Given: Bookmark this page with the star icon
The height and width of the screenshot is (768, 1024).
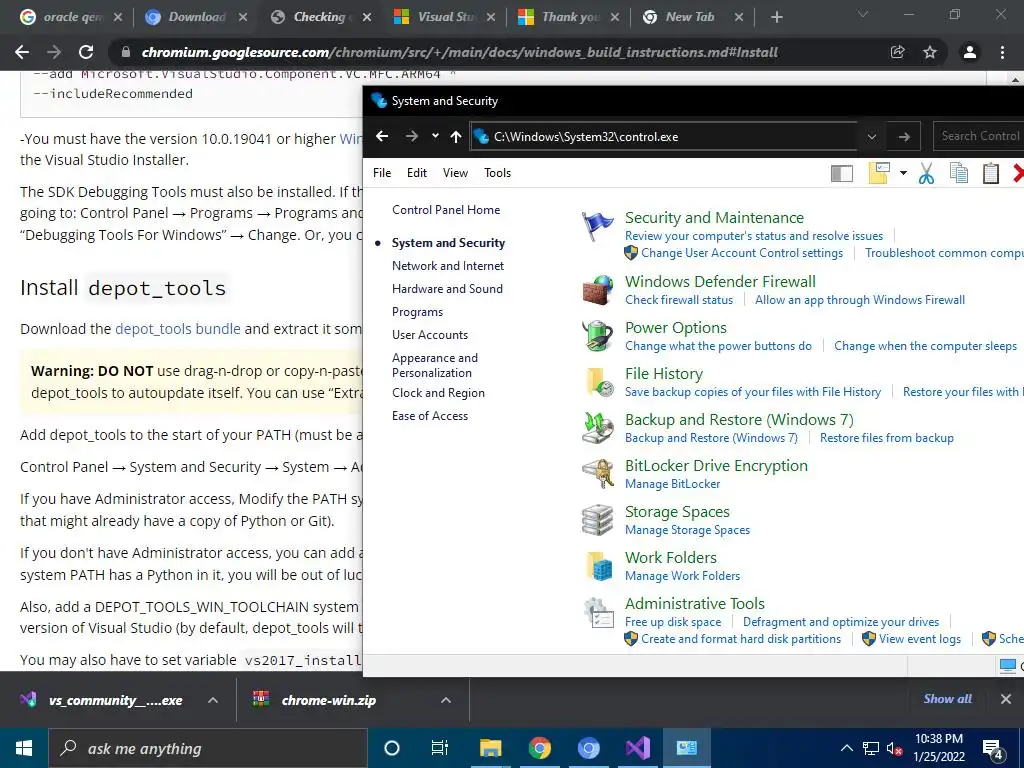Looking at the screenshot, I should tap(930, 52).
